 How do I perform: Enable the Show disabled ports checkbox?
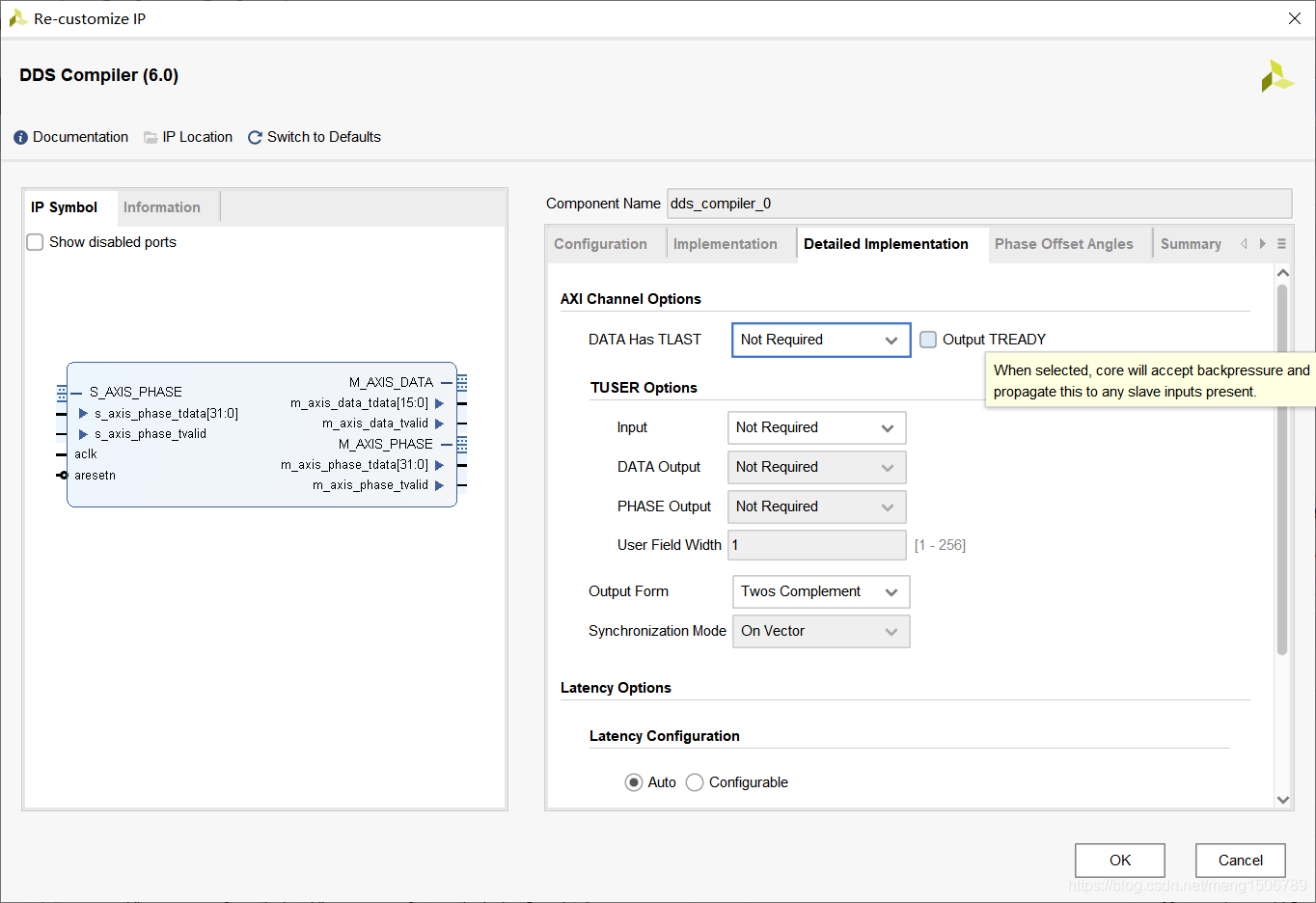pos(35,242)
